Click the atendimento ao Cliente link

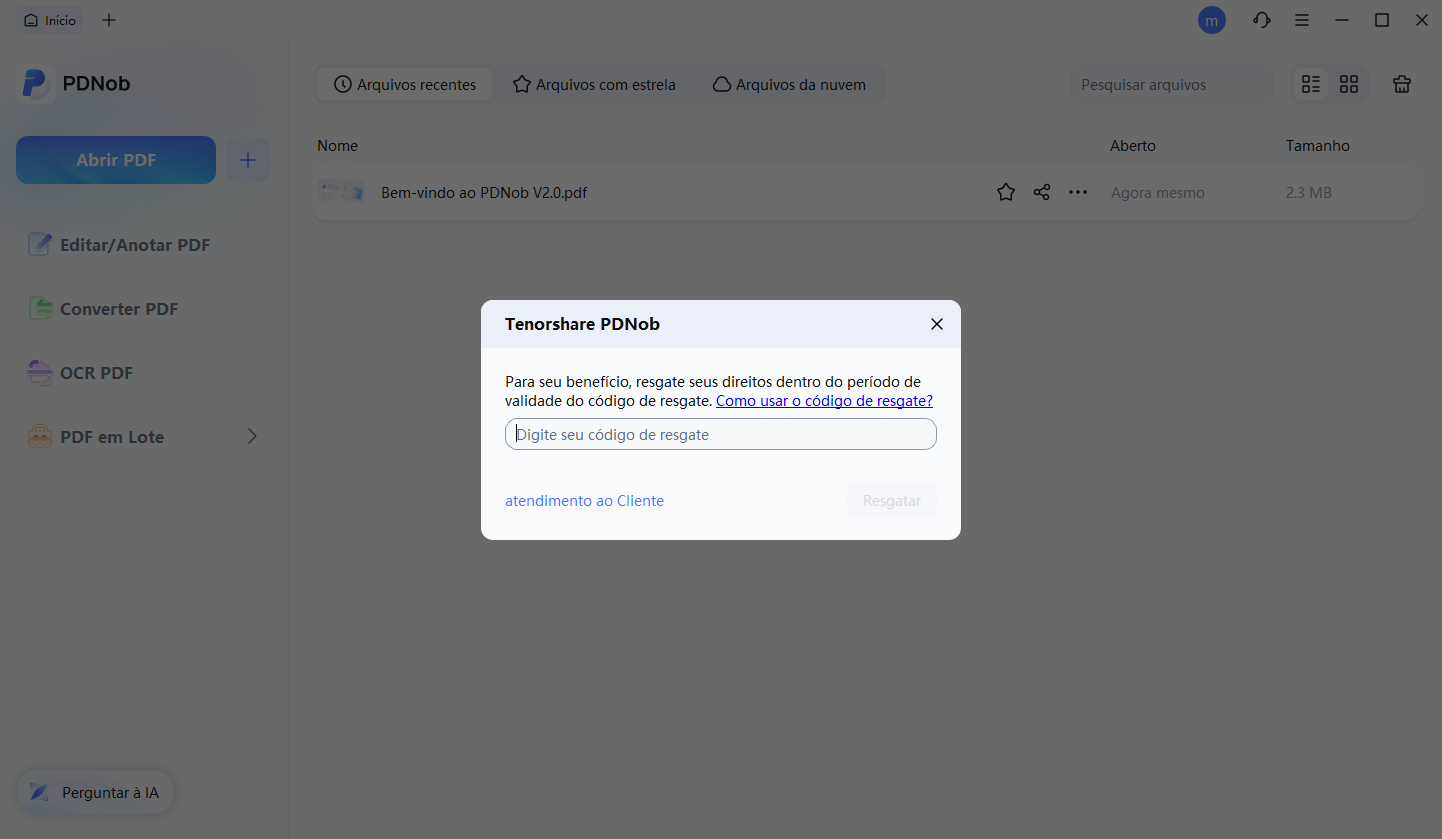pos(584,501)
